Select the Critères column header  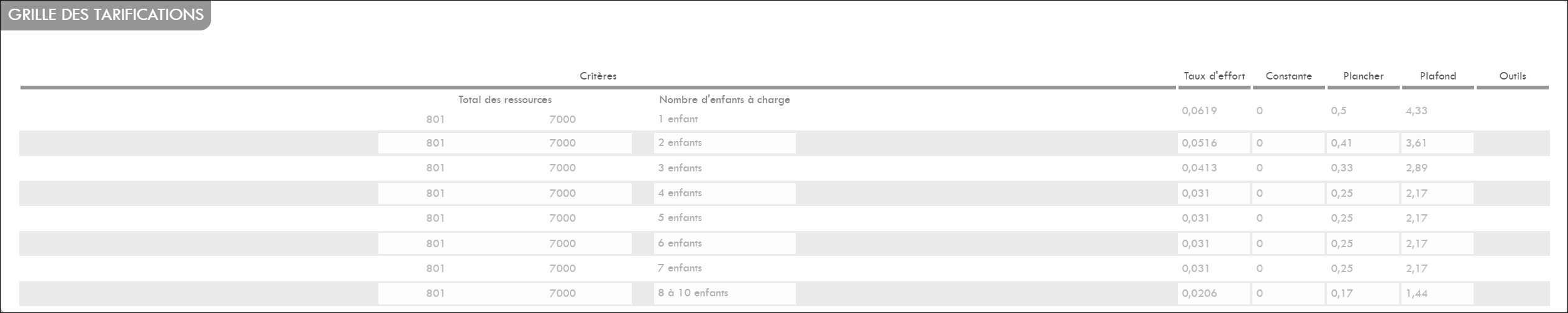598,76
